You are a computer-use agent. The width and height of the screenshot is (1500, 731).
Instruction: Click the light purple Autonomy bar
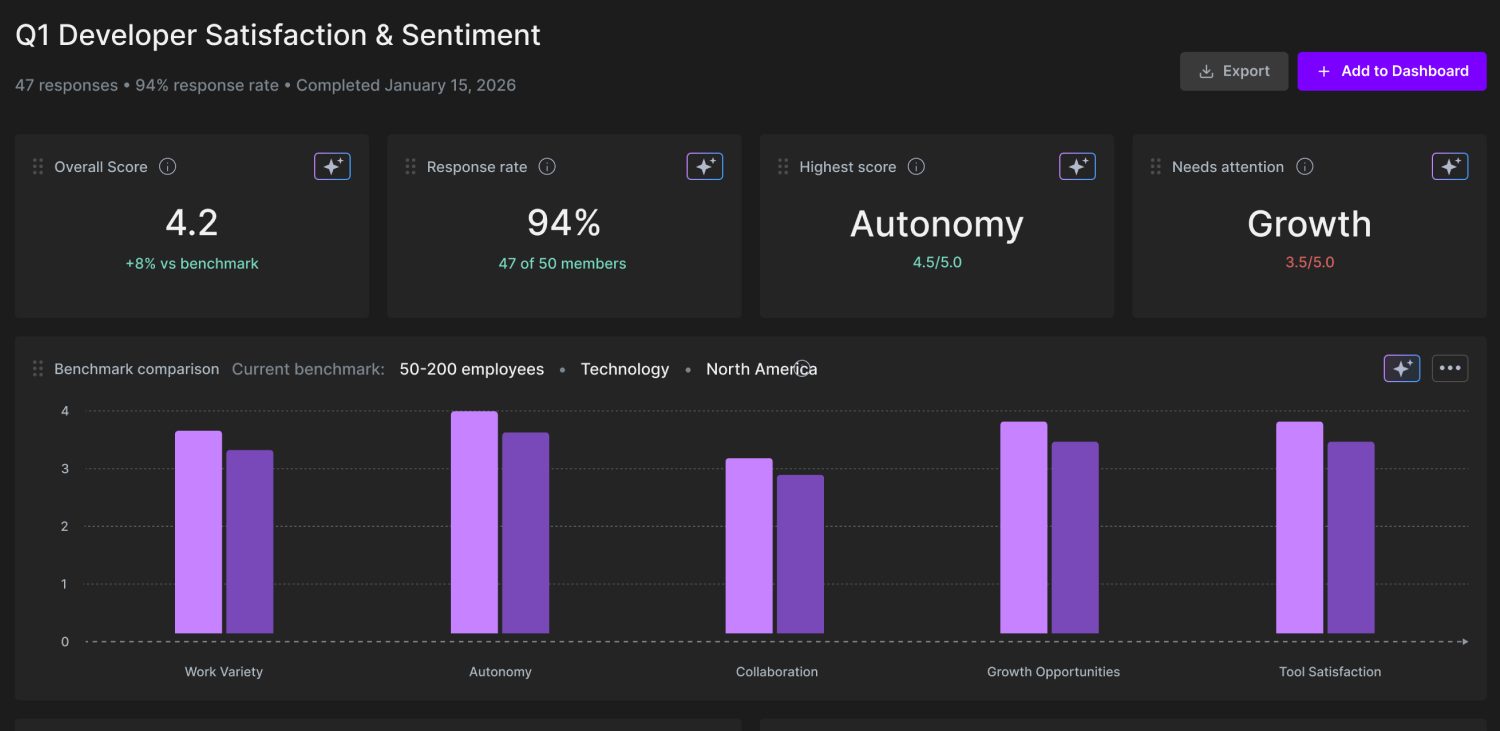pyautogui.click(x=474, y=522)
